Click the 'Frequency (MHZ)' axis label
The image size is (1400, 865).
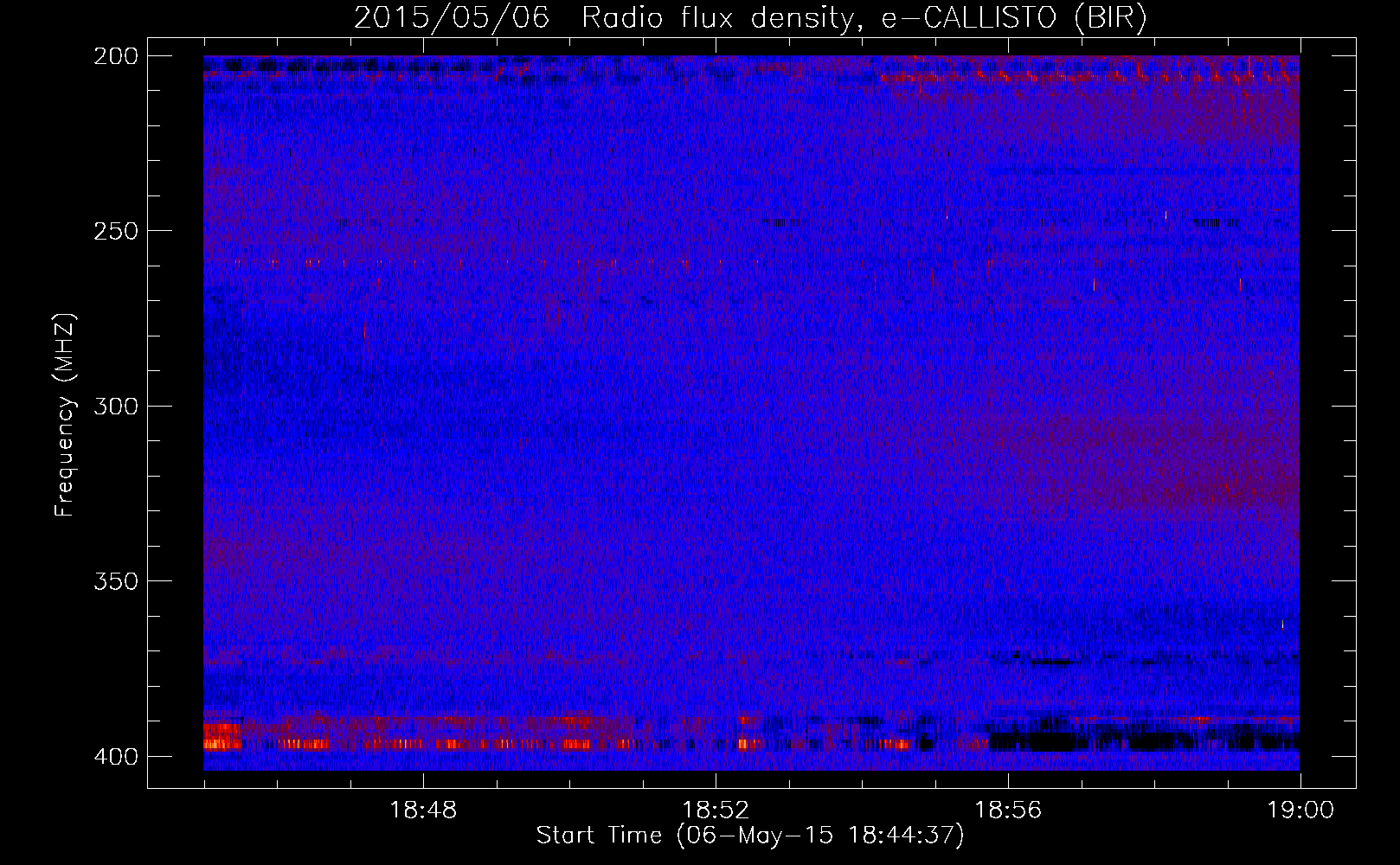click(65, 414)
